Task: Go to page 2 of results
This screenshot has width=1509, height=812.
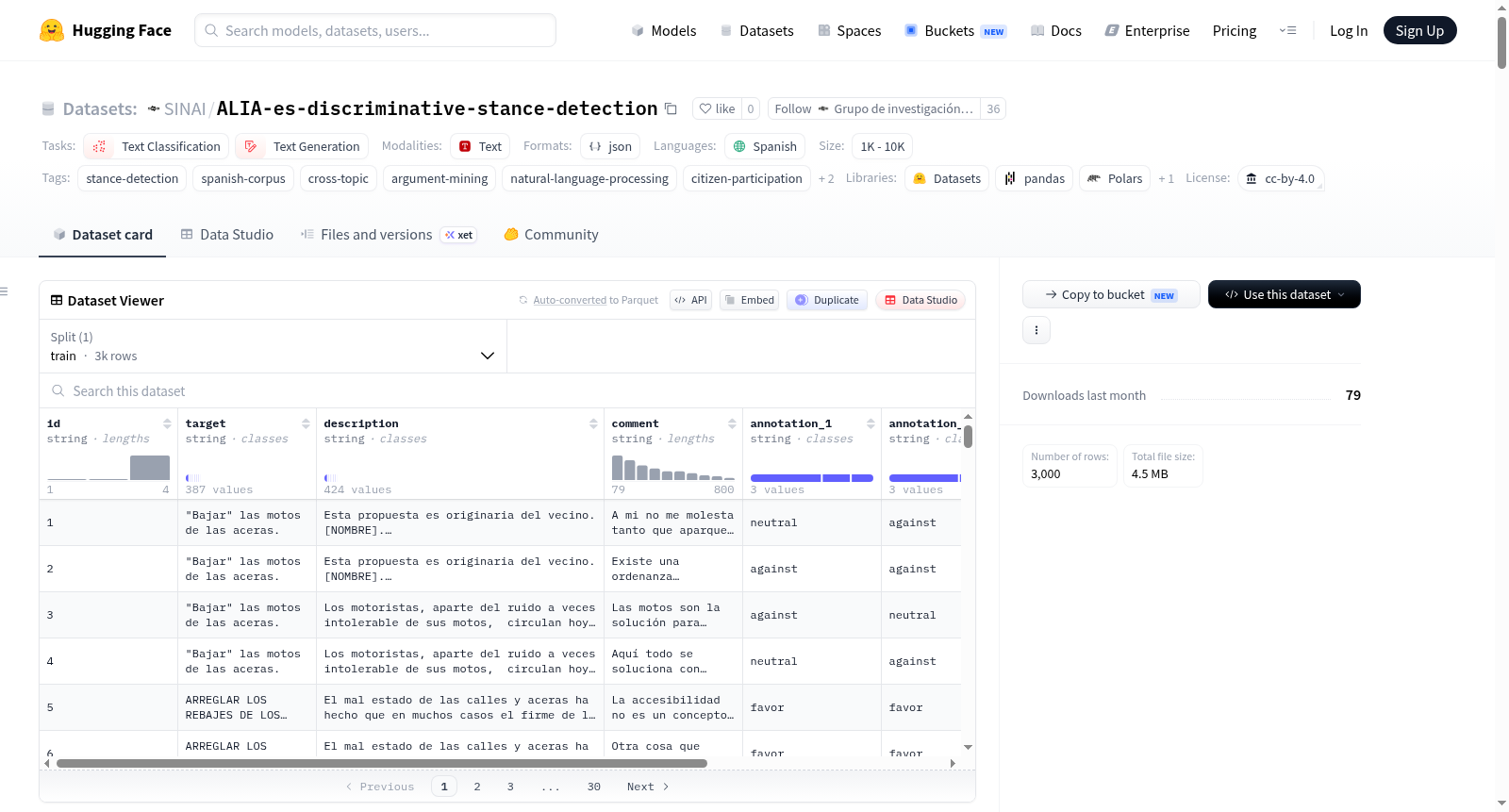Action: (477, 787)
